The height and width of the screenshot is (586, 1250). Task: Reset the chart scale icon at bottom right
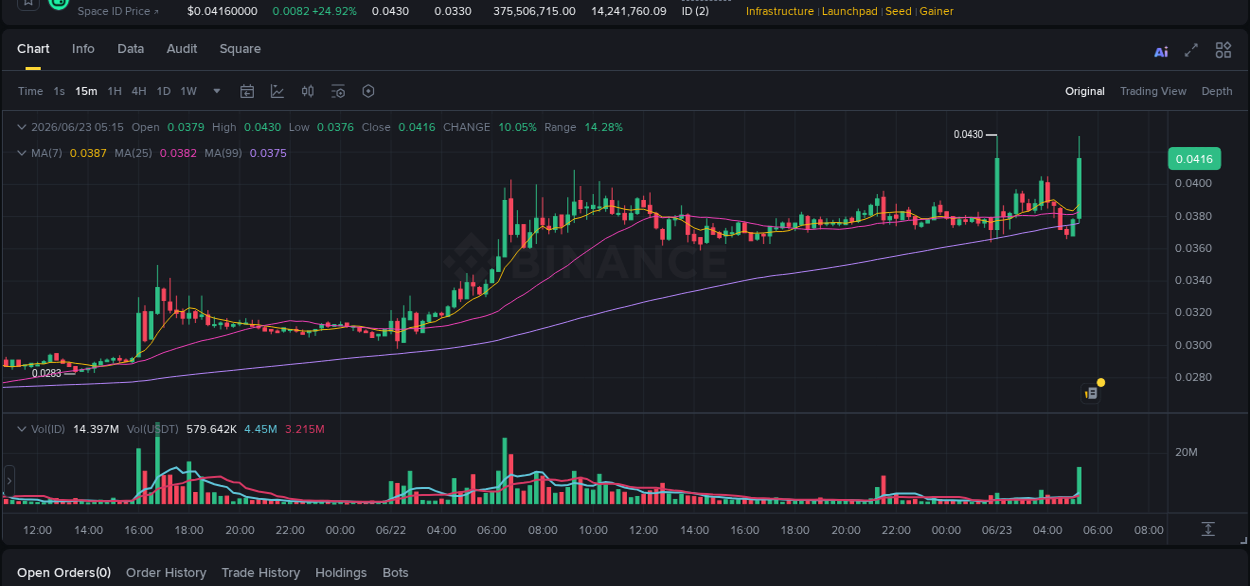(1208, 528)
